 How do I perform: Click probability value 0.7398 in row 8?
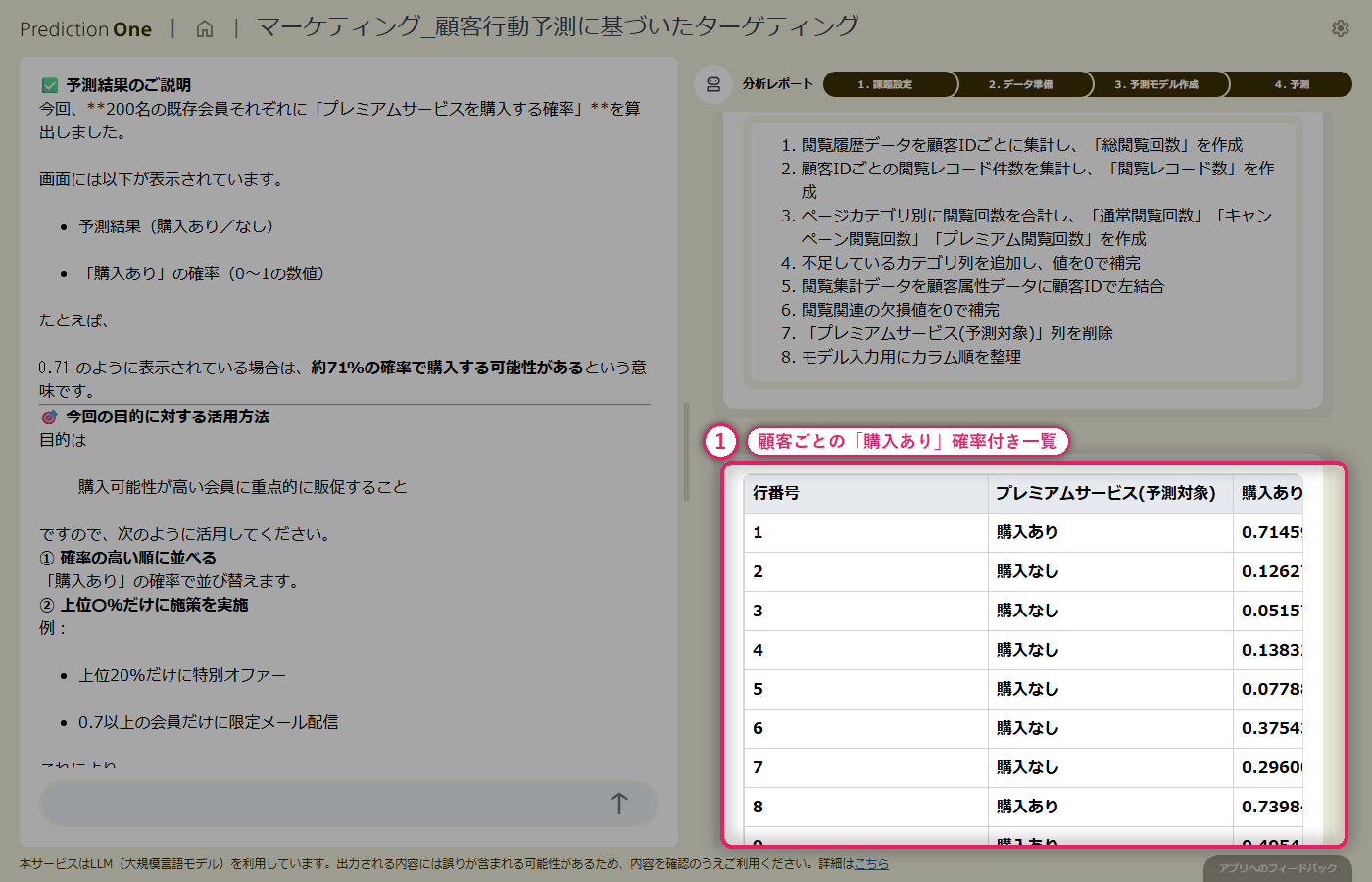point(1268,807)
